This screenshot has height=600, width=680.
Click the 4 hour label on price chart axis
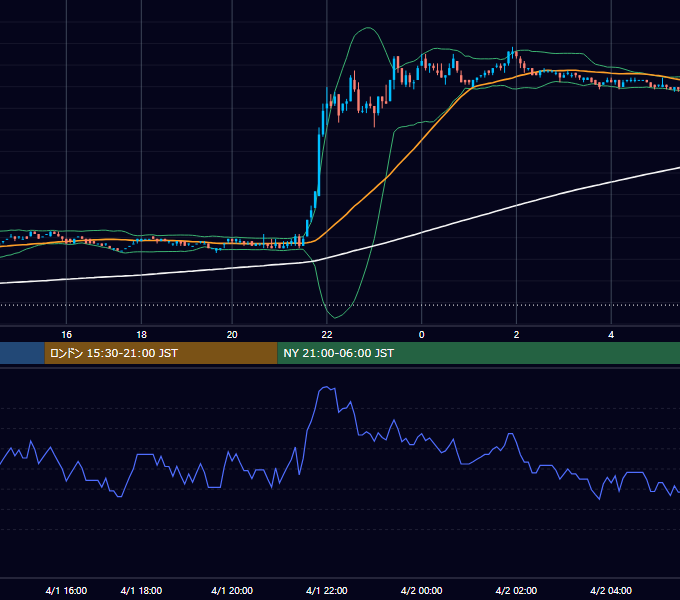pos(611,335)
